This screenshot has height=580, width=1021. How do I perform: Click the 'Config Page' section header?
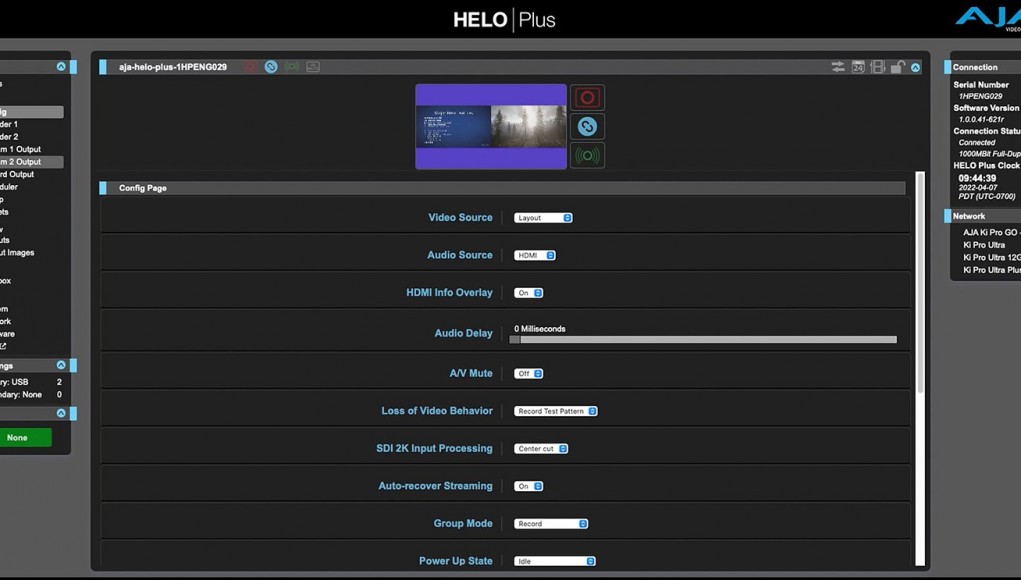503,188
